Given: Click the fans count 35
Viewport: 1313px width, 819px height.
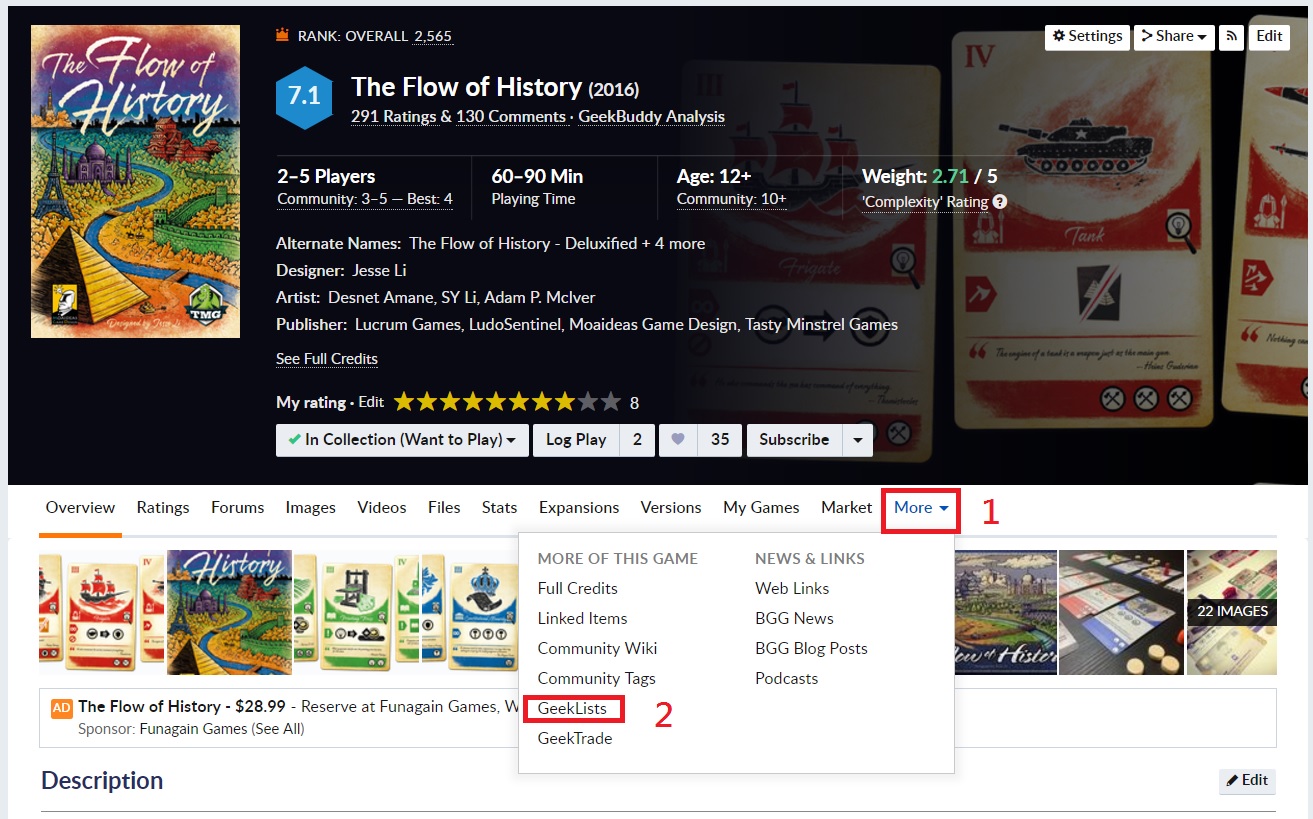Looking at the screenshot, I should coord(720,440).
